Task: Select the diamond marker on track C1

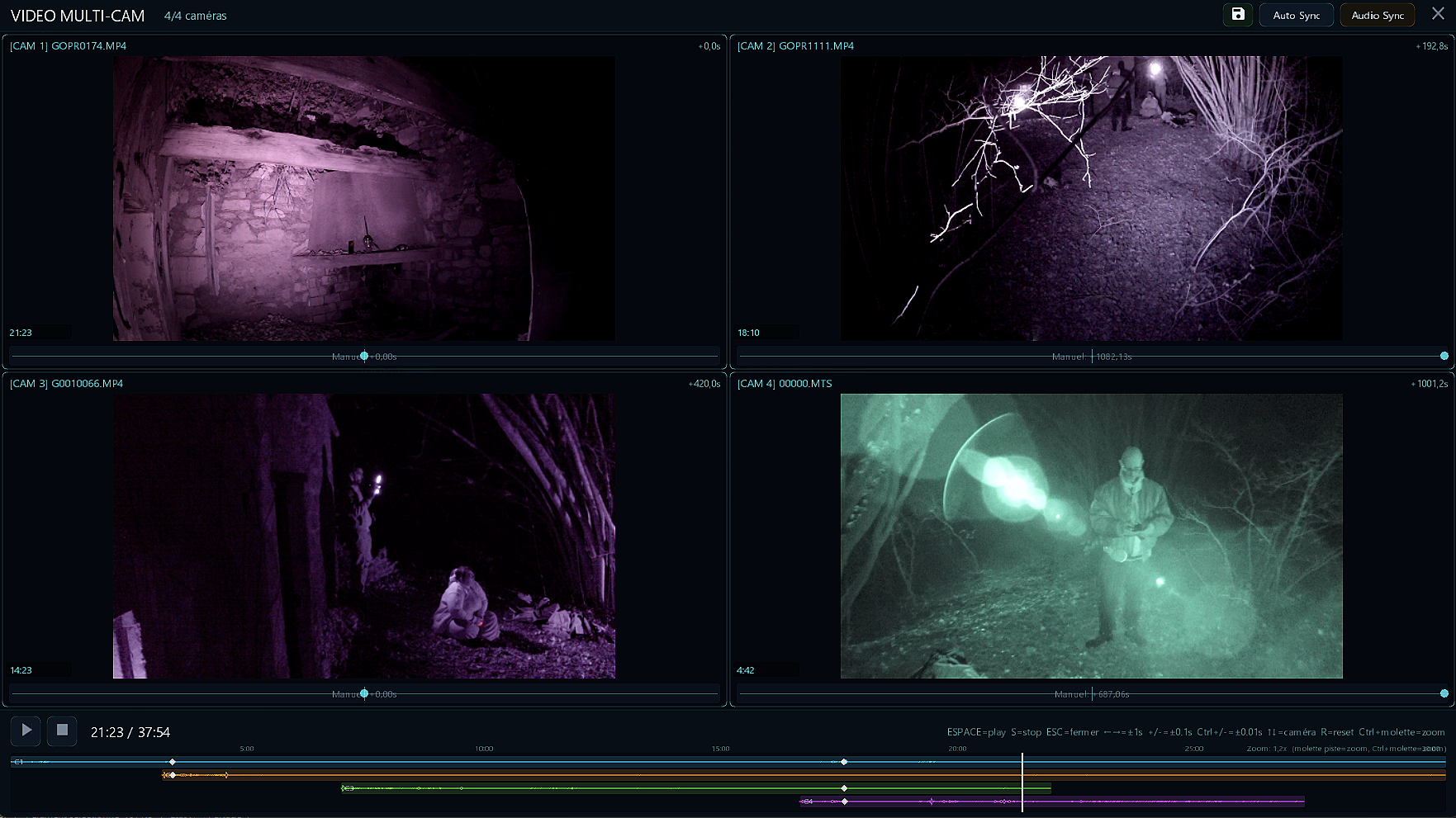Action: pos(172,763)
